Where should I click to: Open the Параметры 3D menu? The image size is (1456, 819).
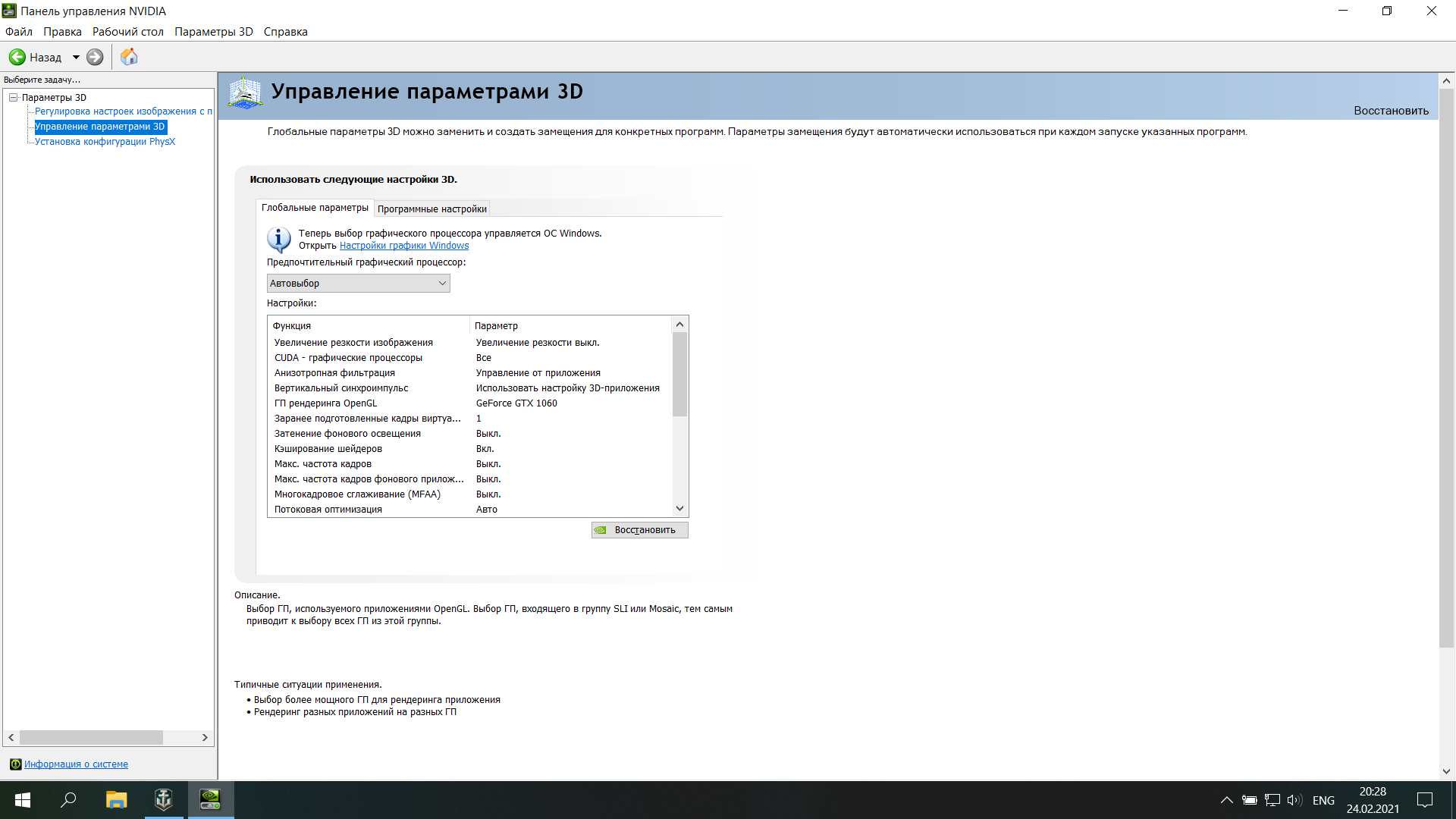pyautogui.click(x=214, y=32)
